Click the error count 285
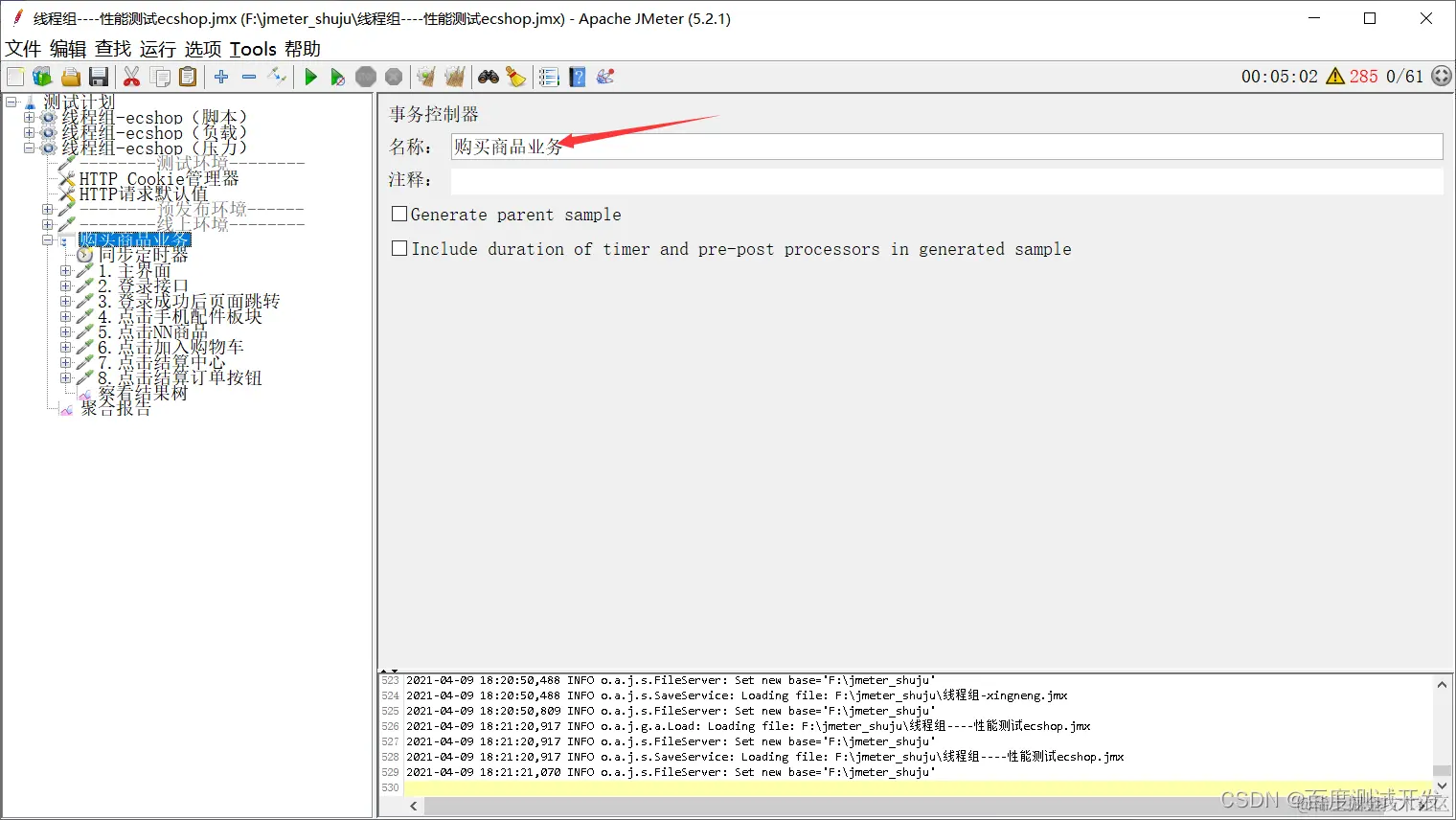Image resolution: width=1456 pixels, height=820 pixels. click(1363, 77)
